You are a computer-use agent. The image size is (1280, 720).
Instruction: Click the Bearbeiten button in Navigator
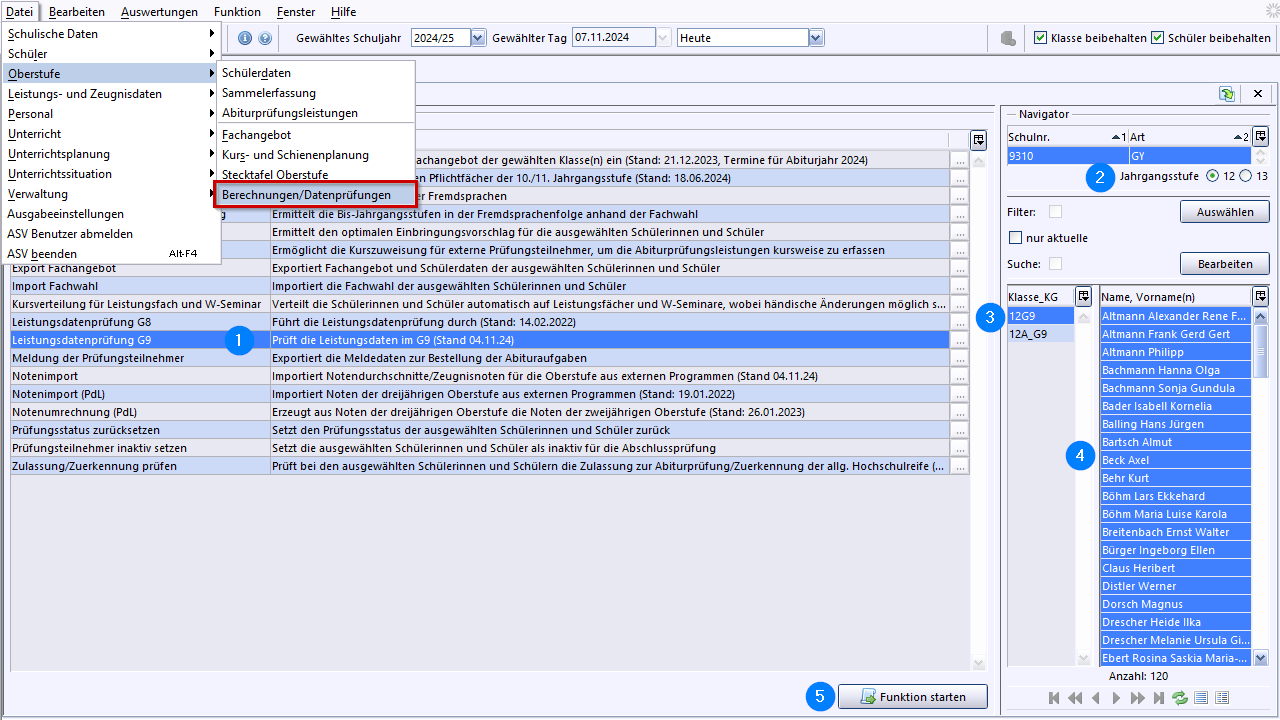click(x=1225, y=264)
